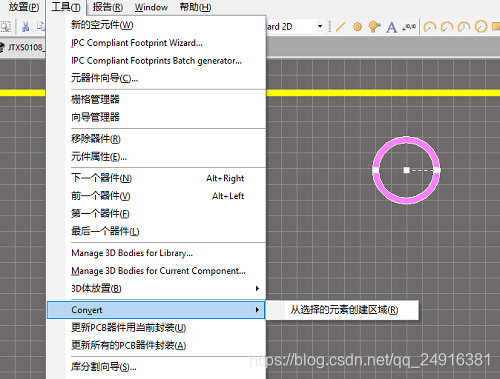Jump to 第一个器件(F) first component
500x379 pixels.
[156, 214]
